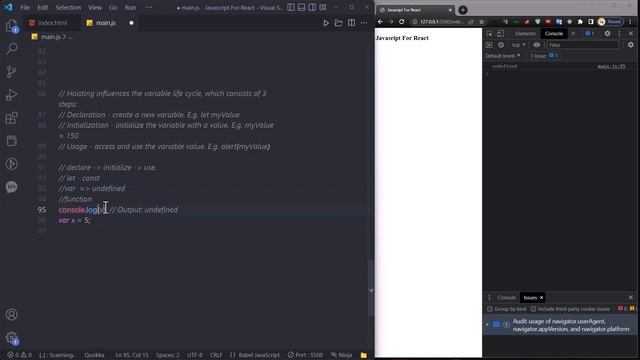Viewport: 640px width, 360px height.
Task: Click the UTF-8 encoding status item
Action: tap(195, 355)
